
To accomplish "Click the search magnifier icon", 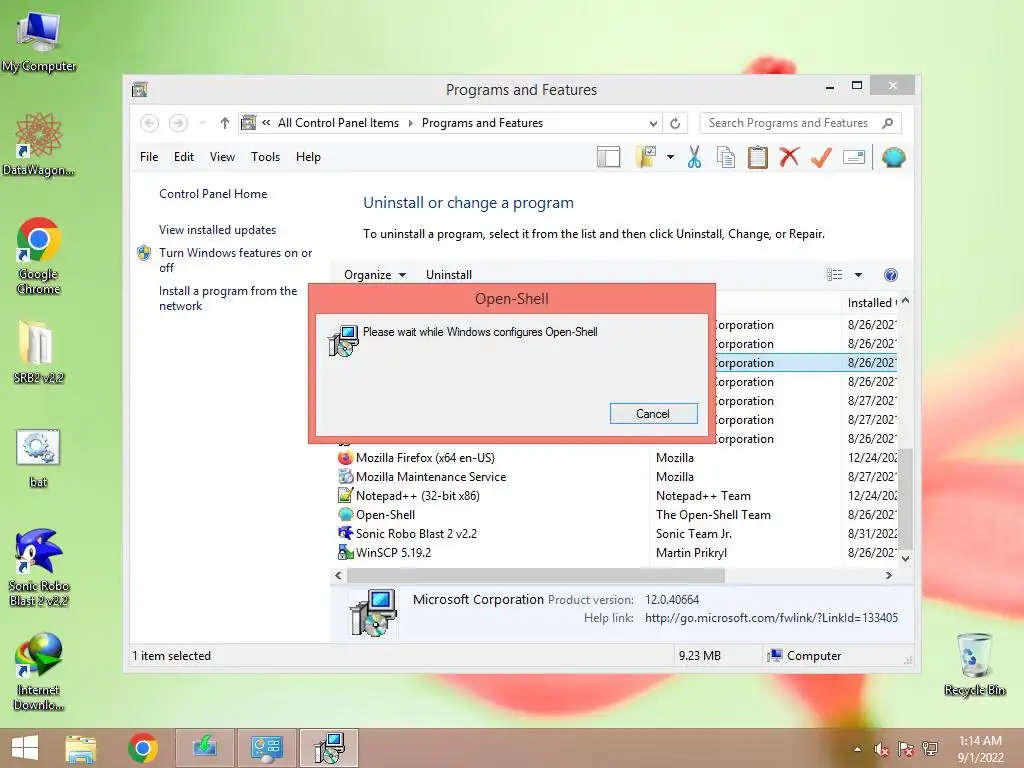I will pos(887,123).
